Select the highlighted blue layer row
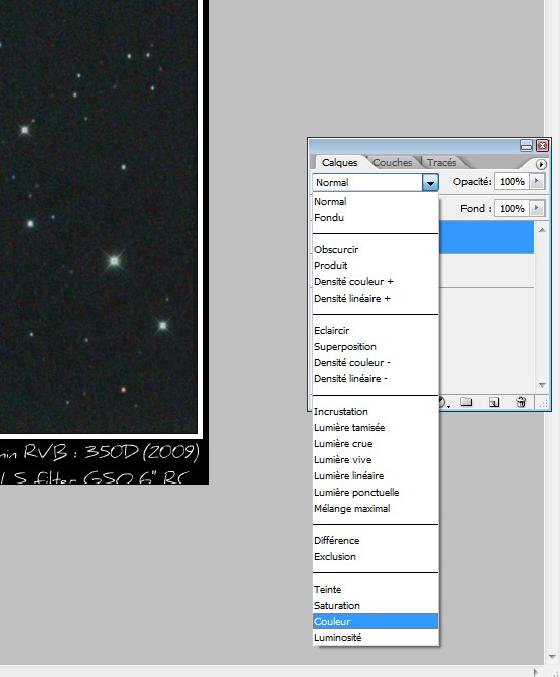 click(x=486, y=237)
